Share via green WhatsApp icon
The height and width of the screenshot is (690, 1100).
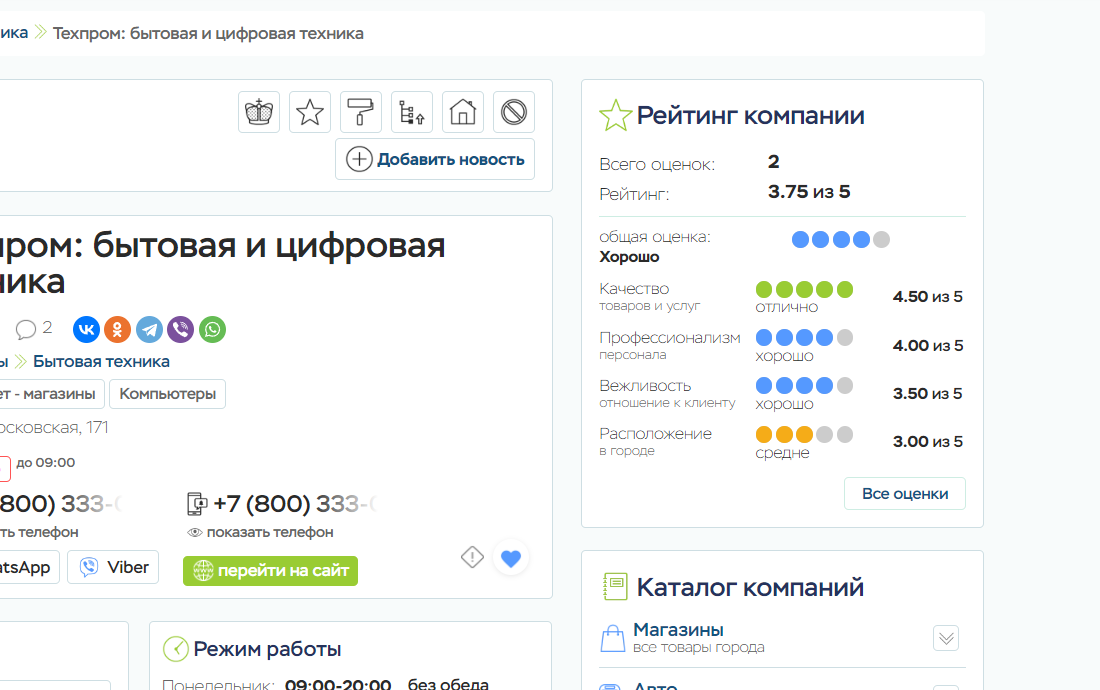coord(213,329)
